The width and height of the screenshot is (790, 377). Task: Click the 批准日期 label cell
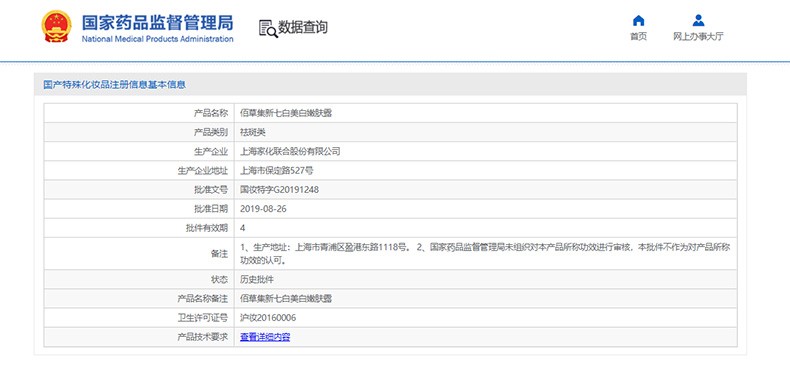(139, 209)
